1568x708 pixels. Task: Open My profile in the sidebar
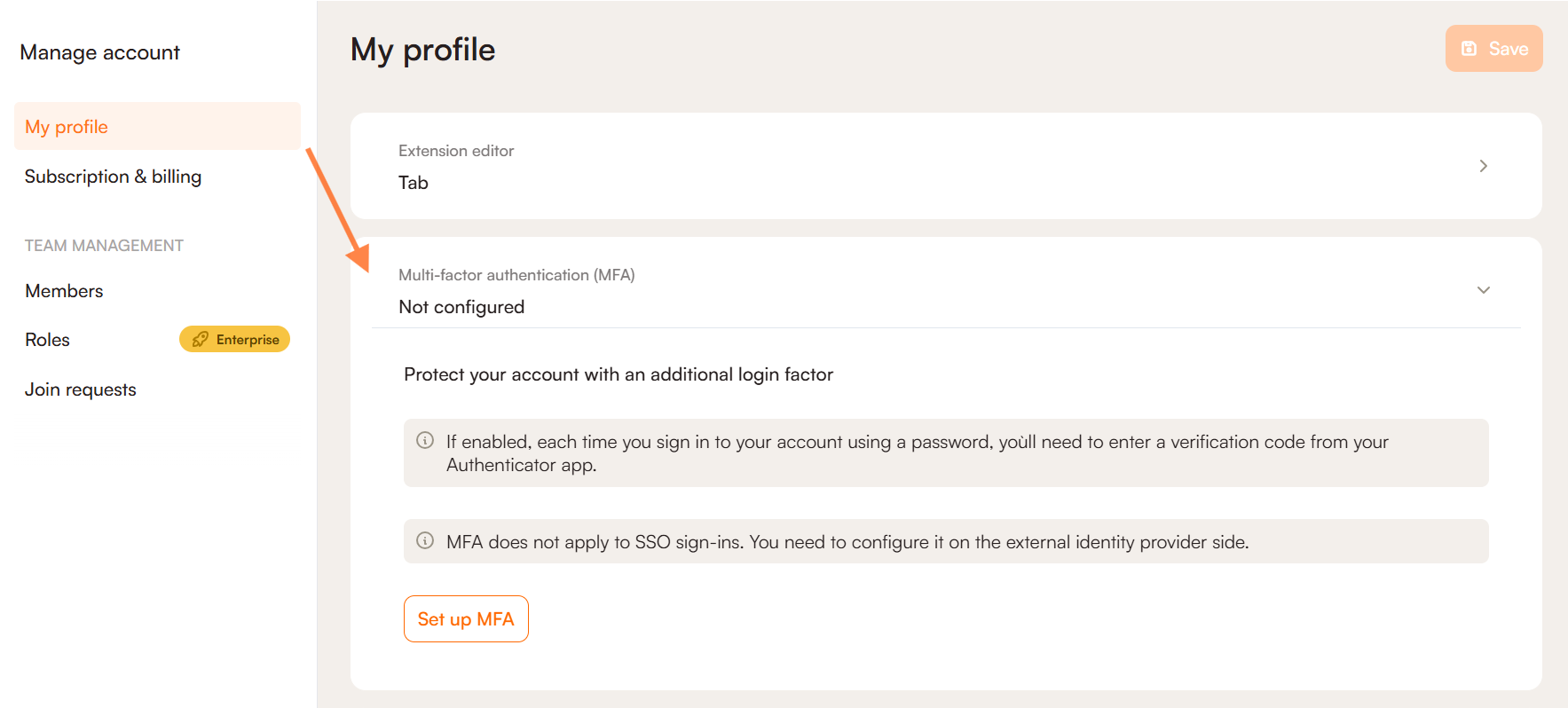point(67,127)
